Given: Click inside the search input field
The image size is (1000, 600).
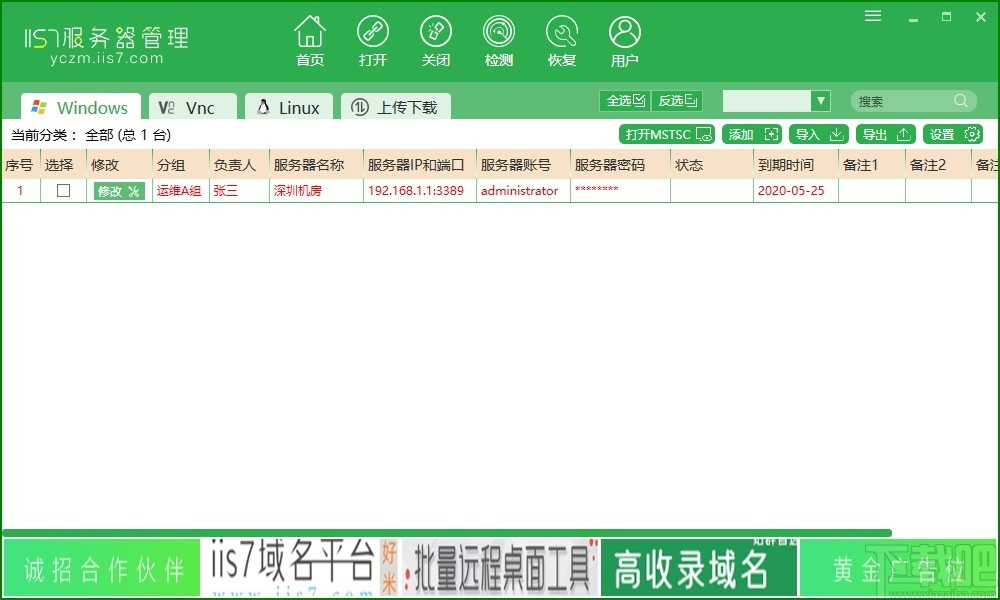Looking at the screenshot, I should (900, 101).
